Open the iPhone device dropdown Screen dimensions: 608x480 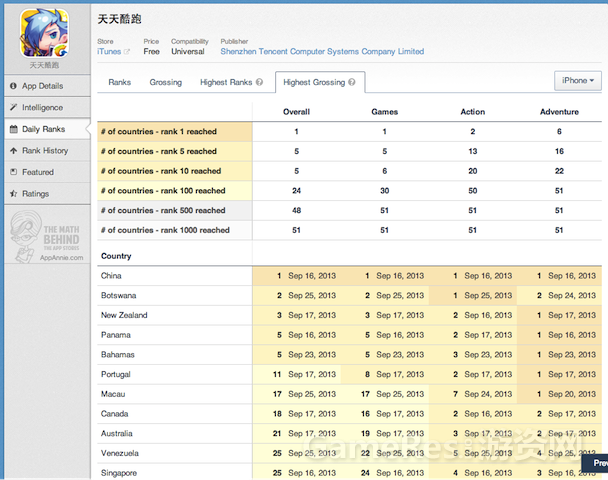(578, 81)
